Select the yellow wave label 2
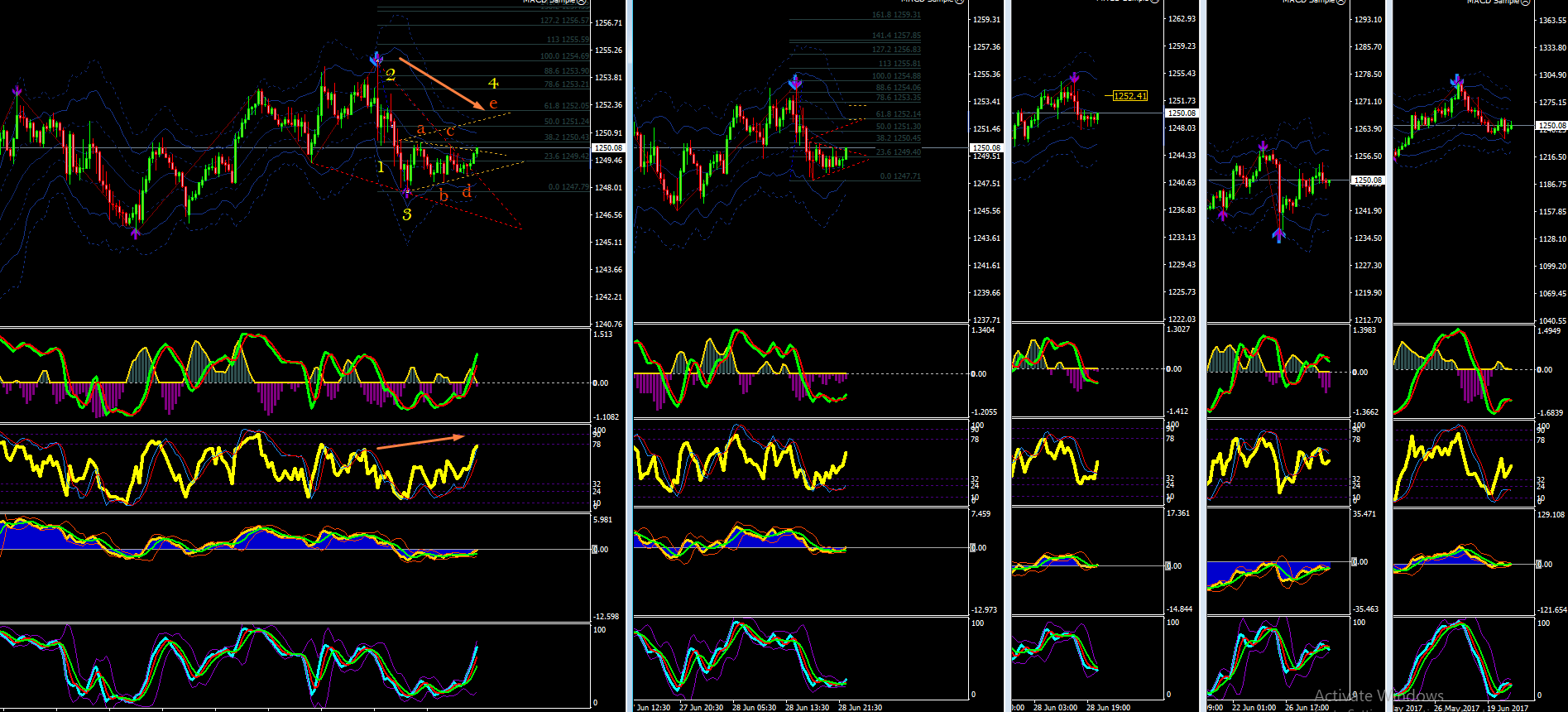 pyautogui.click(x=391, y=75)
